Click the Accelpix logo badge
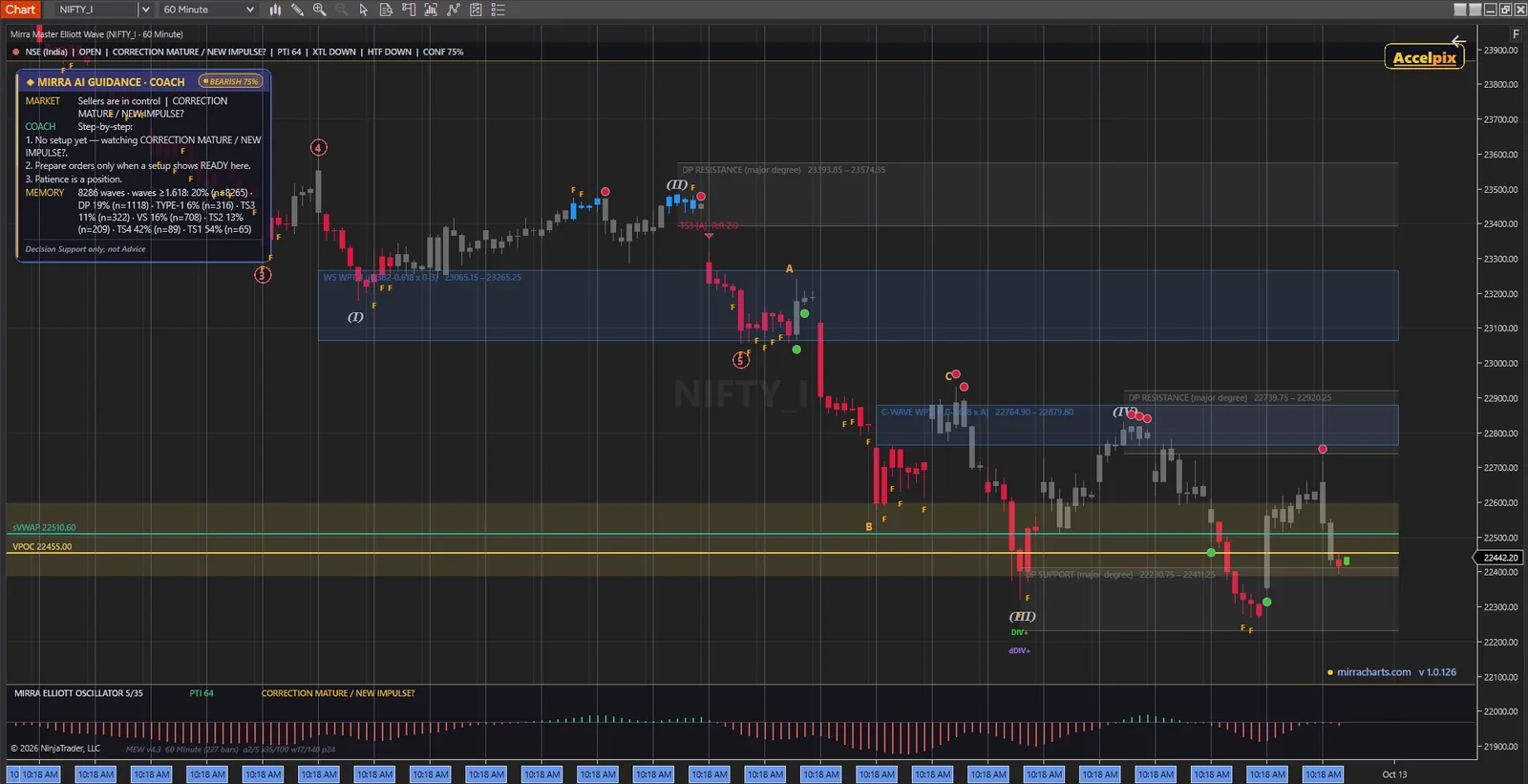Image resolution: width=1528 pixels, height=784 pixels. point(1424,57)
